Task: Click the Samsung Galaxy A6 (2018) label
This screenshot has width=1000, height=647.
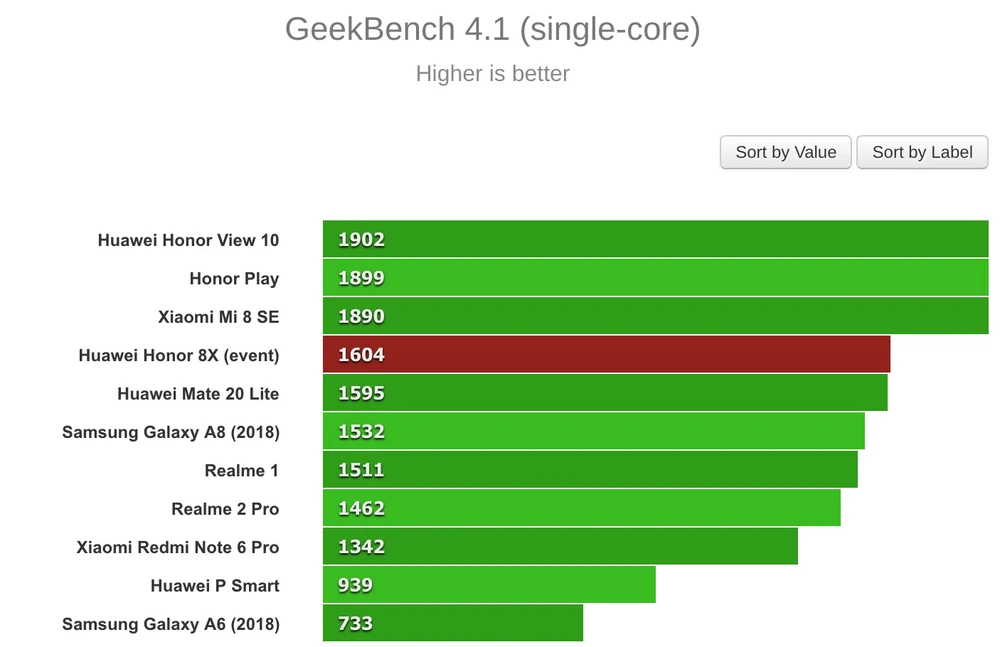Action: (170, 624)
